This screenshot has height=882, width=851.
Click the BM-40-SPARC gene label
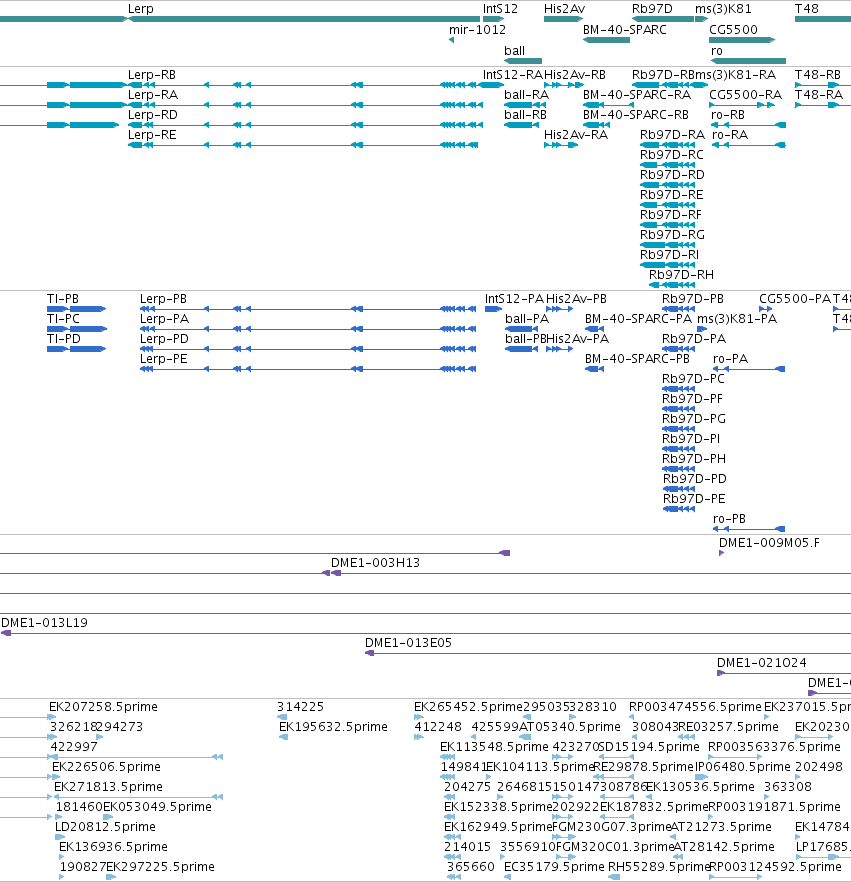624,30
